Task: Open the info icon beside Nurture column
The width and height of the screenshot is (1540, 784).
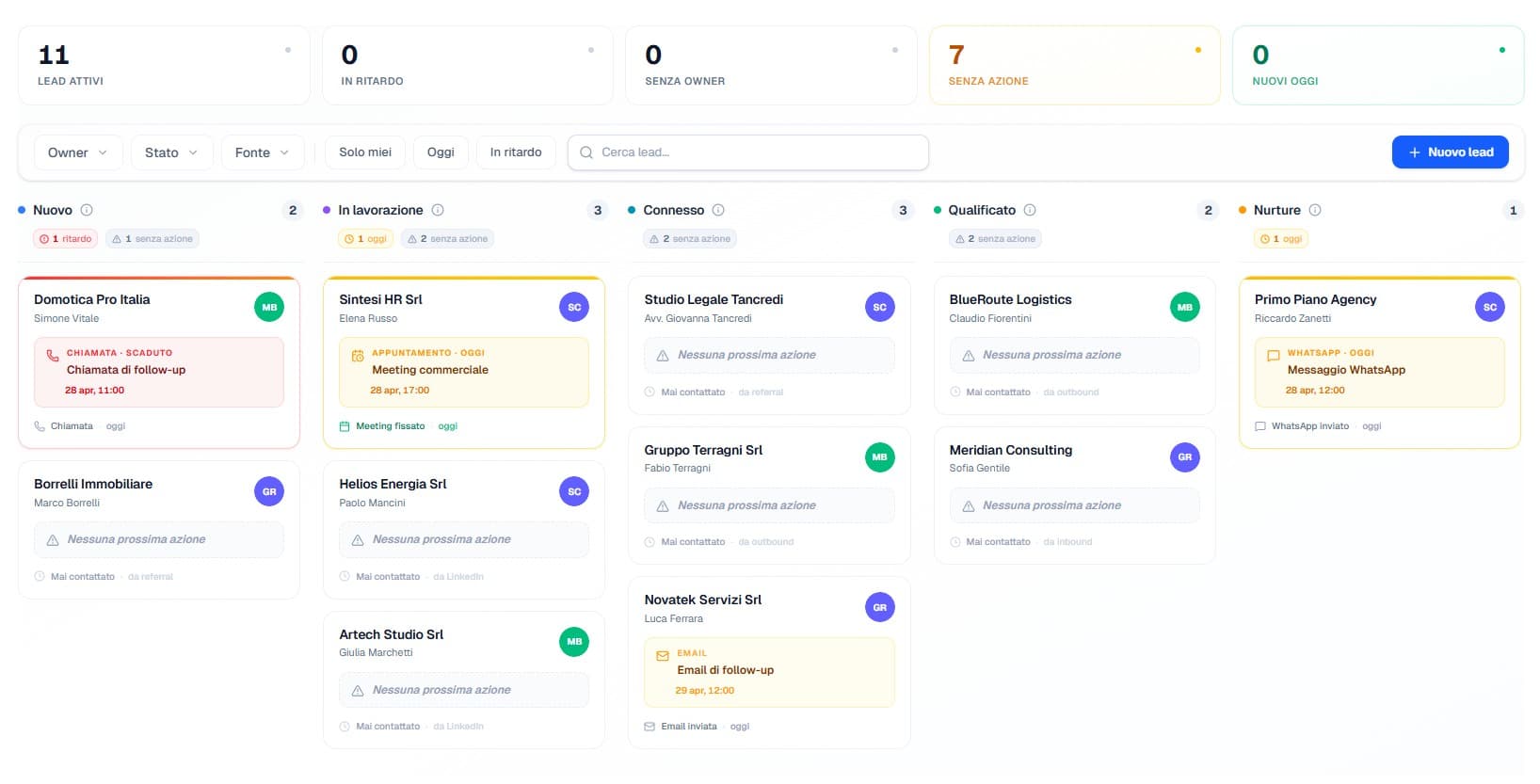Action: [x=1315, y=210]
